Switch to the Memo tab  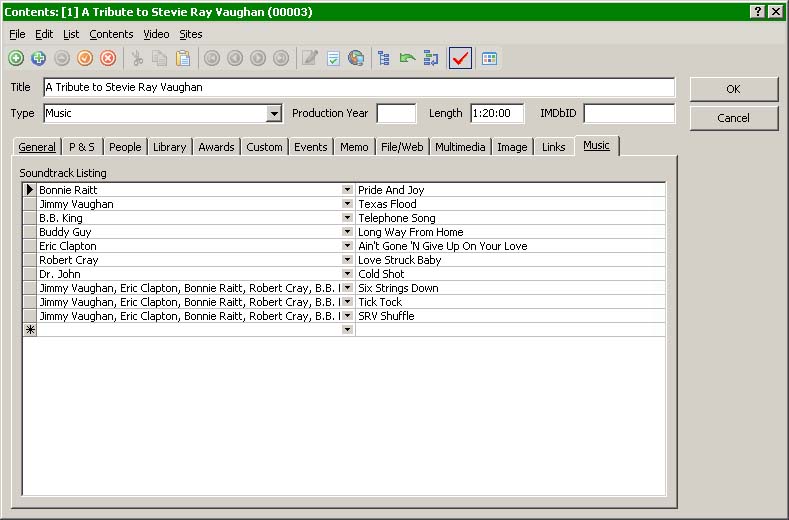click(x=354, y=147)
